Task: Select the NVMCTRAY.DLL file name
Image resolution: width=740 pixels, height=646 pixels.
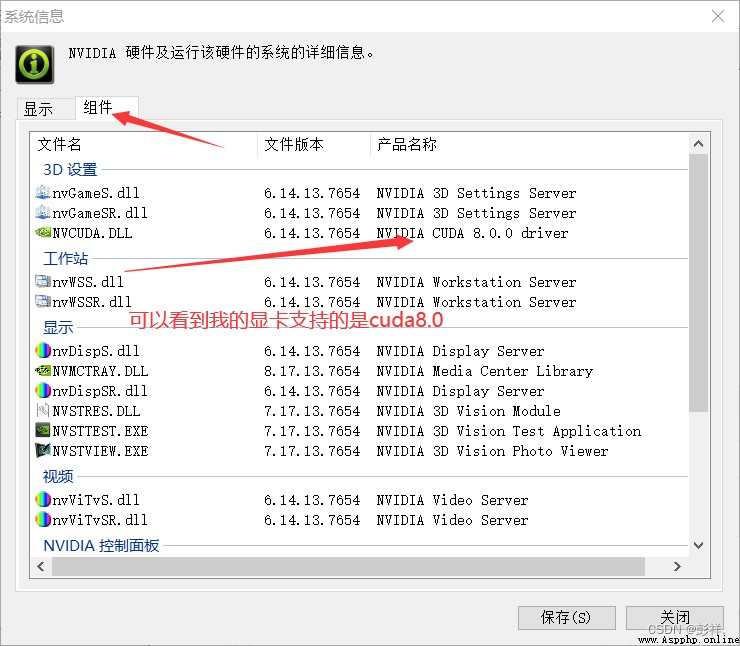Action: tap(101, 371)
